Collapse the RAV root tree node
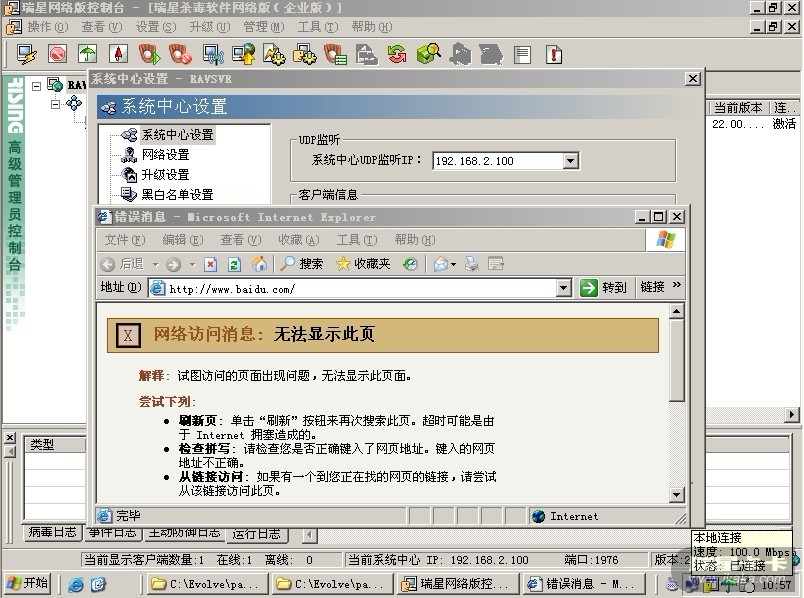The image size is (804, 598). tap(36, 86)
